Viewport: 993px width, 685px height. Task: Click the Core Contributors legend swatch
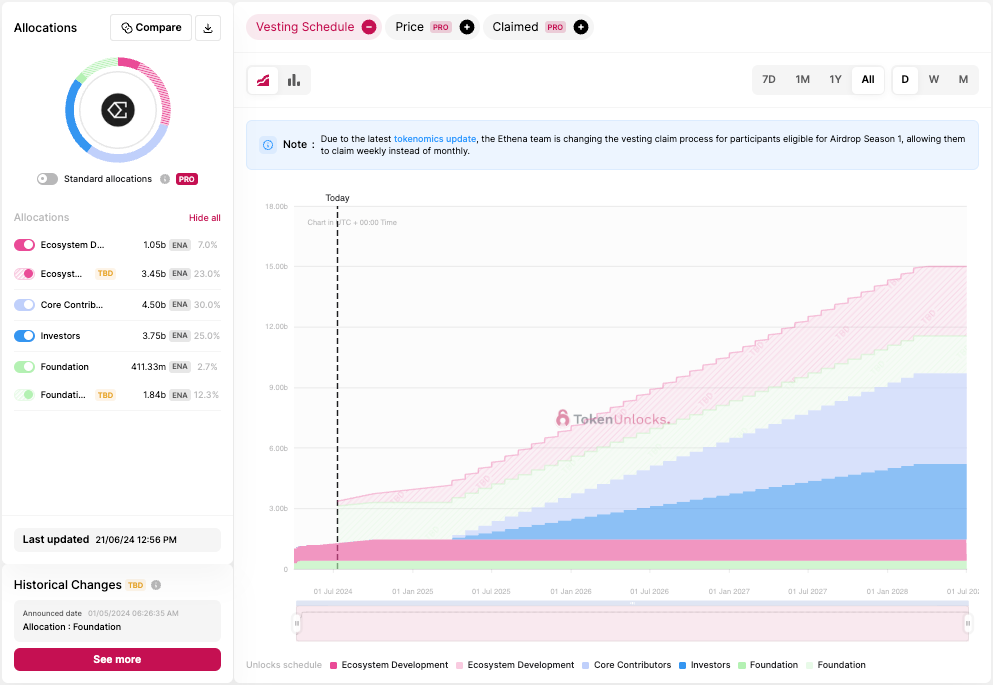[586, 665]
